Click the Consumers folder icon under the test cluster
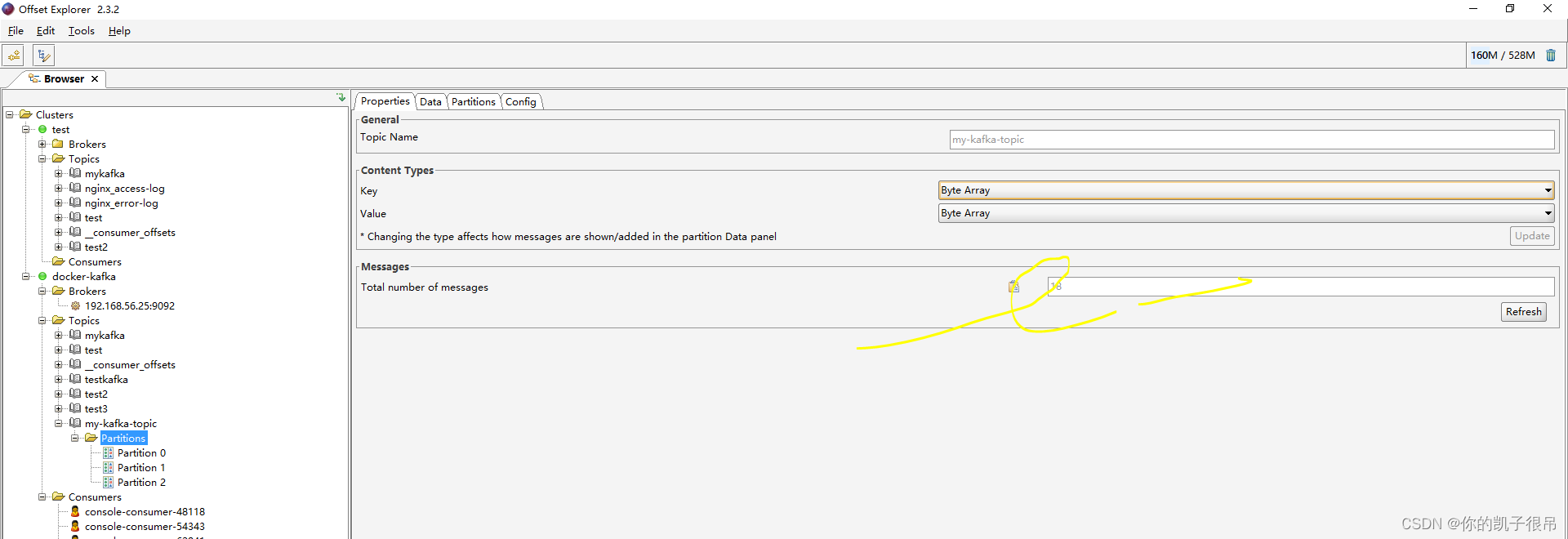Viewport: 1568px width, 539px height. pos(58,261)
